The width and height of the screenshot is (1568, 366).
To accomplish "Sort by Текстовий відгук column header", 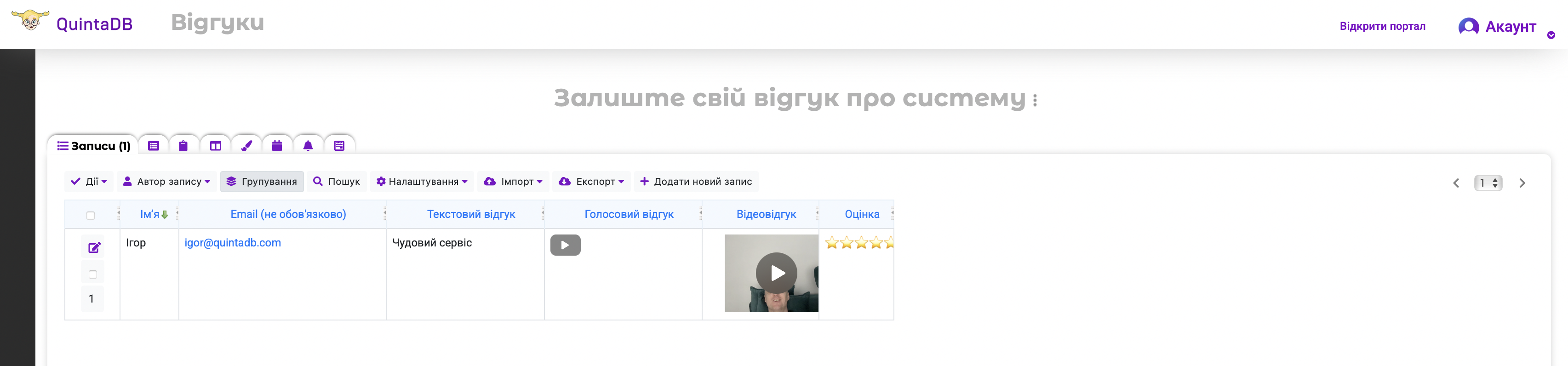I will (470, 214).
